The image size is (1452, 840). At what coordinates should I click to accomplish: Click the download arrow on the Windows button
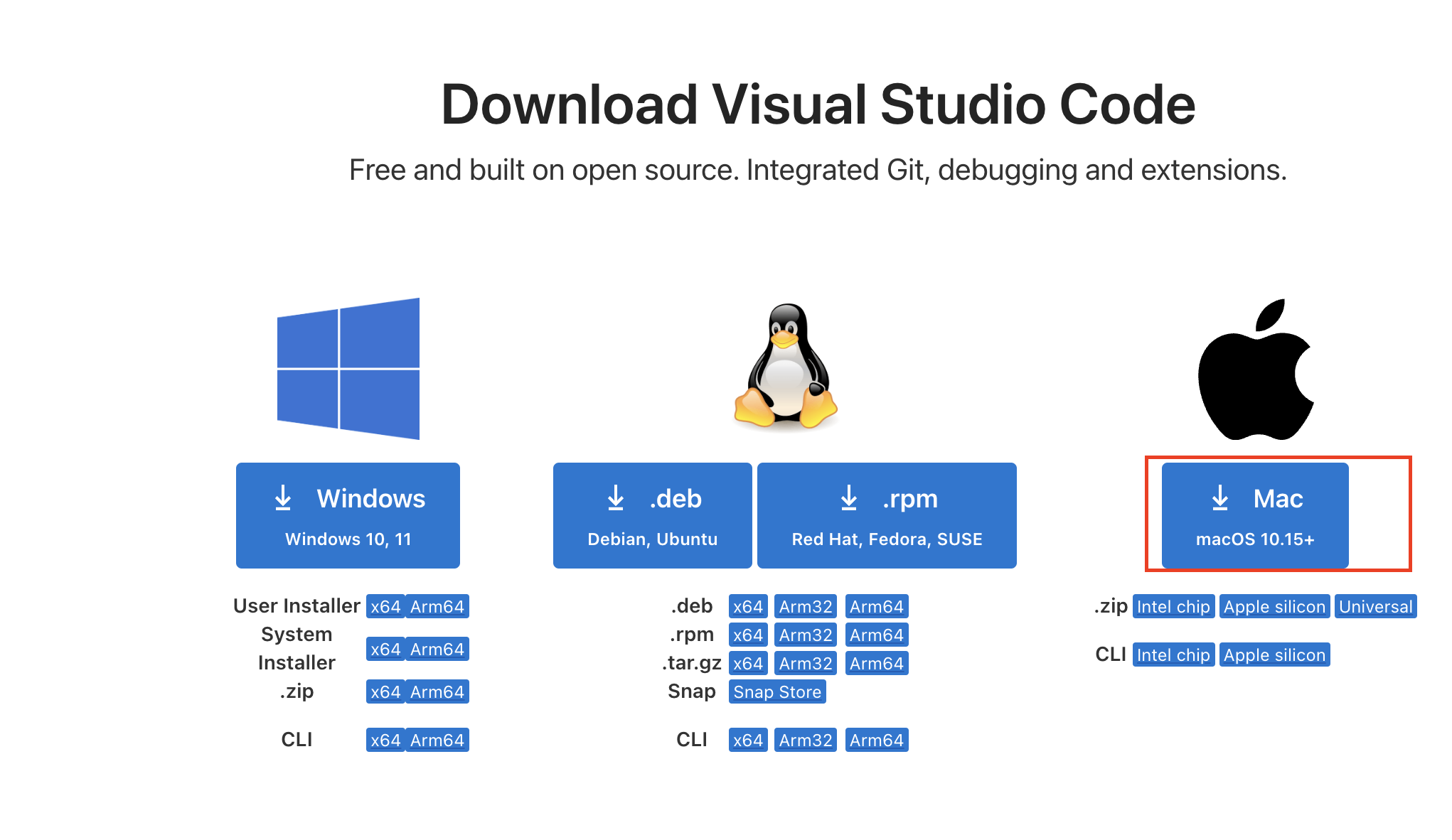pyautogui.click(x=283, y=498)
